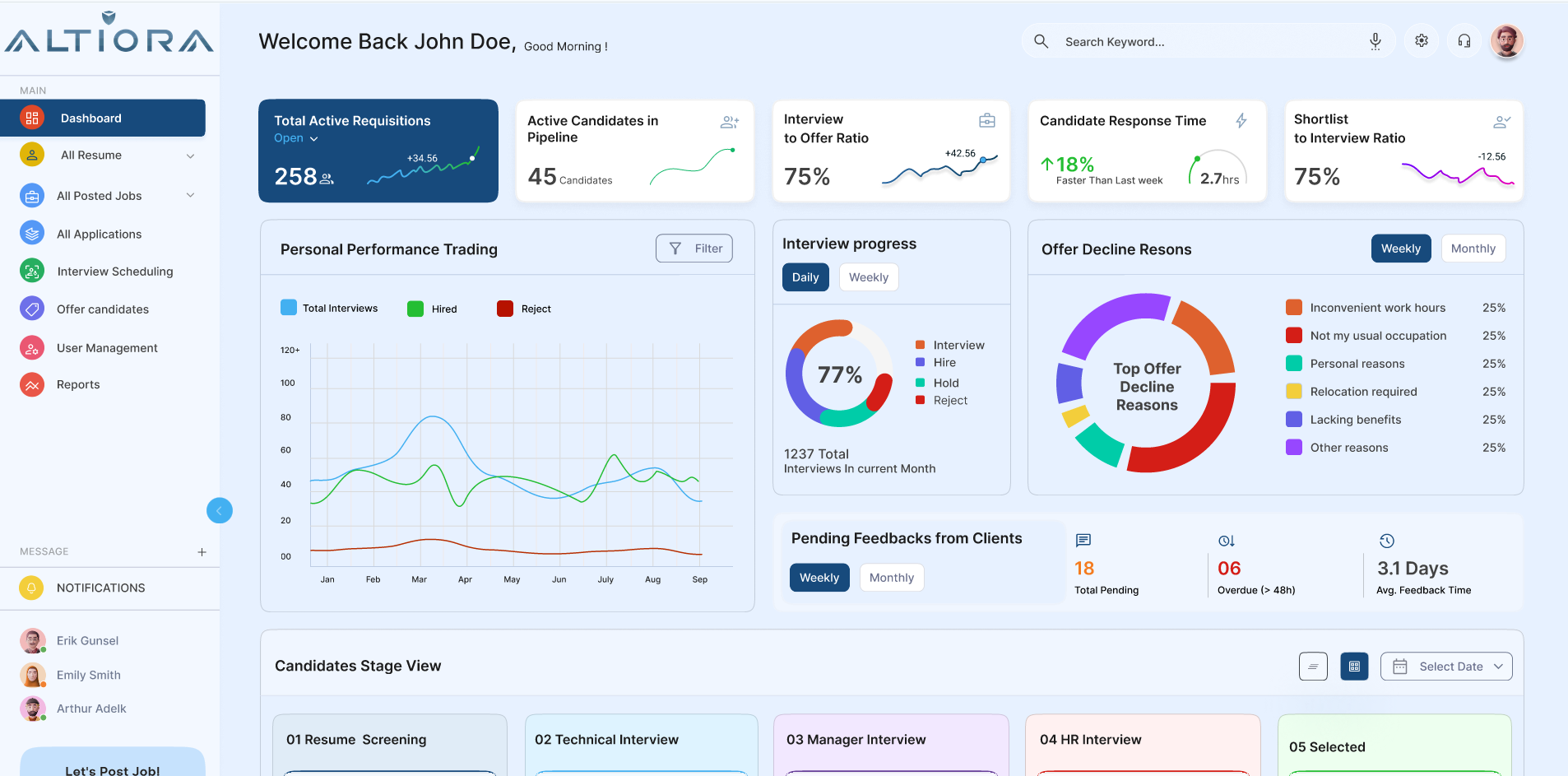
Task: Click the headset support icon
Action: [x=1464, y=40]
